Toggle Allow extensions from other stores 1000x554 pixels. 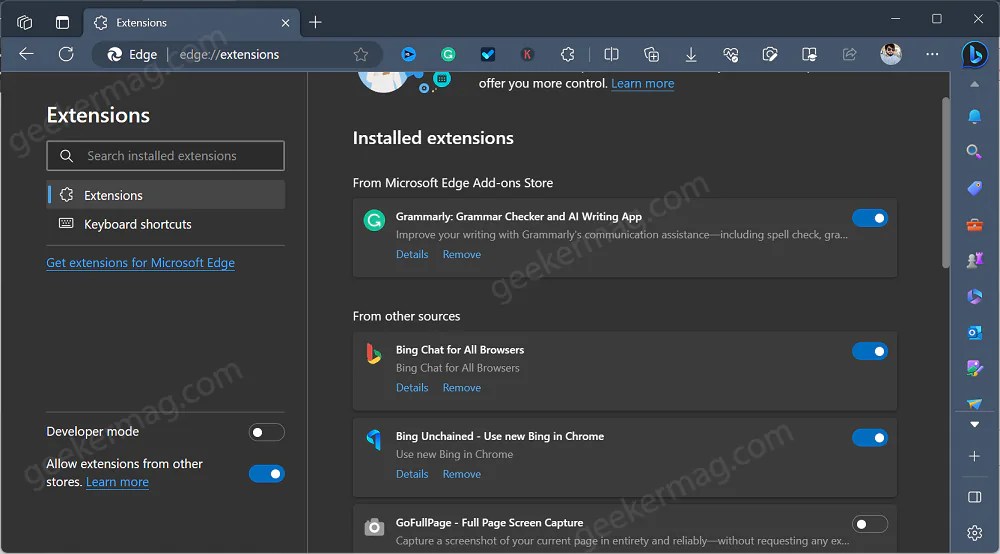click(x=267, y=474)
